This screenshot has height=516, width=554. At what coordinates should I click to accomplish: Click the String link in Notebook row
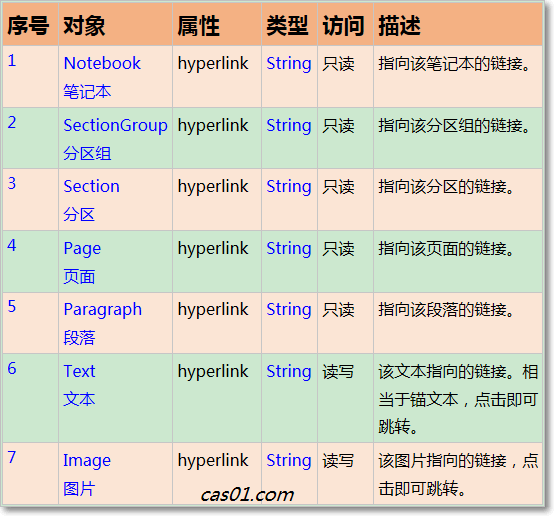pyautogui.click(x=289, y=64)
